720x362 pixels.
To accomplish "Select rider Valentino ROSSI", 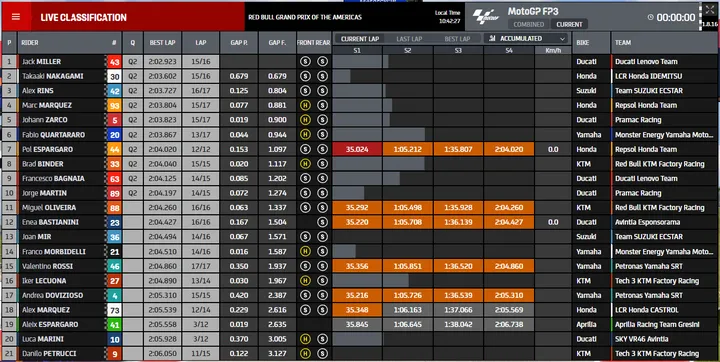I will pyautogui.click(x=47, y=266).
